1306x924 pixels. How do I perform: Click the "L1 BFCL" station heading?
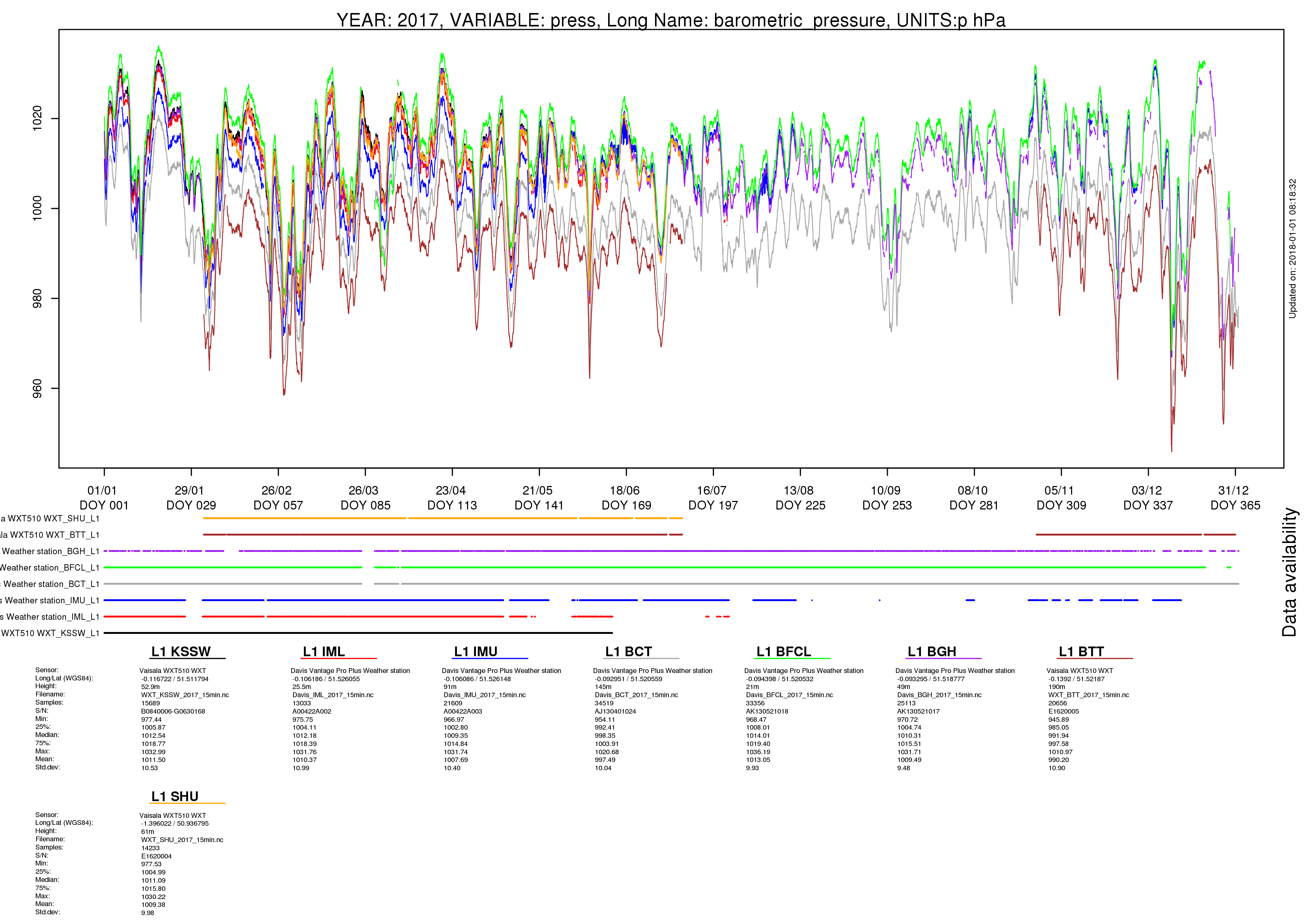pos(783,652)
